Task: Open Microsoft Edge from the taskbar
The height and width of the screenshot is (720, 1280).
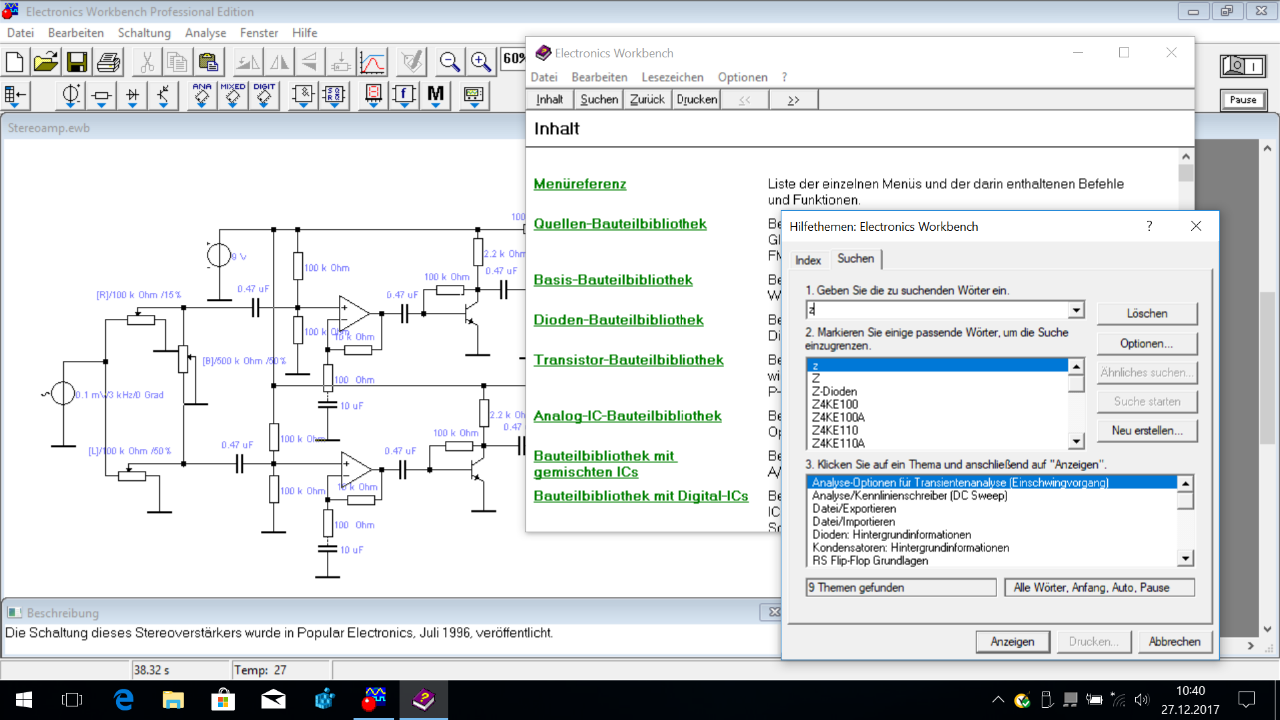Action: coord(124,700)
